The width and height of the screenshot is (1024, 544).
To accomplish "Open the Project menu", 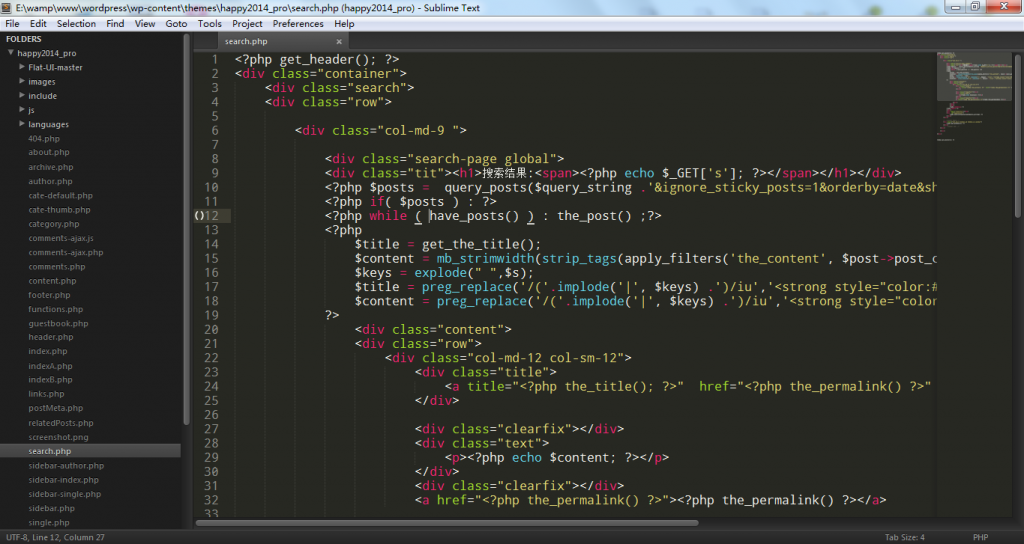I will [247, 24].
